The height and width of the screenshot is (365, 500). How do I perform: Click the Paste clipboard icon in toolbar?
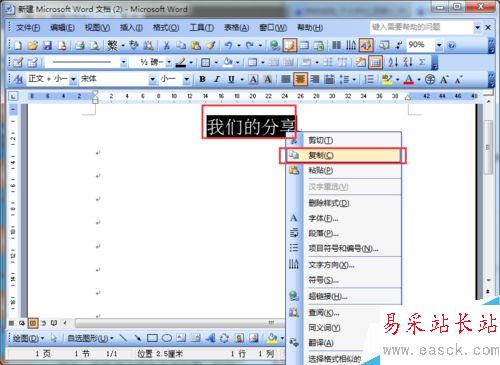(x=196, y=45)
